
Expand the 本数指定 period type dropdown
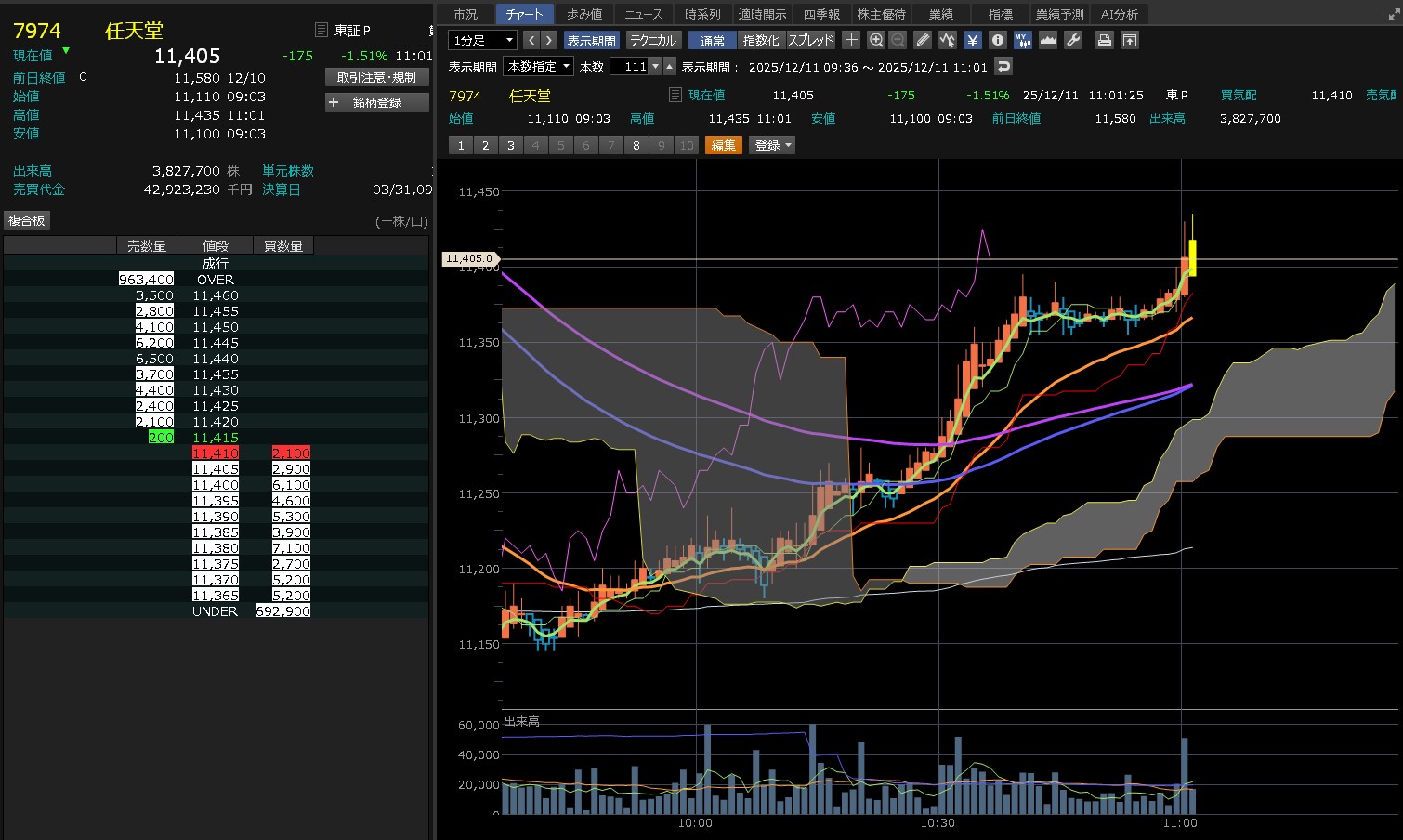(x=538, y=66)
